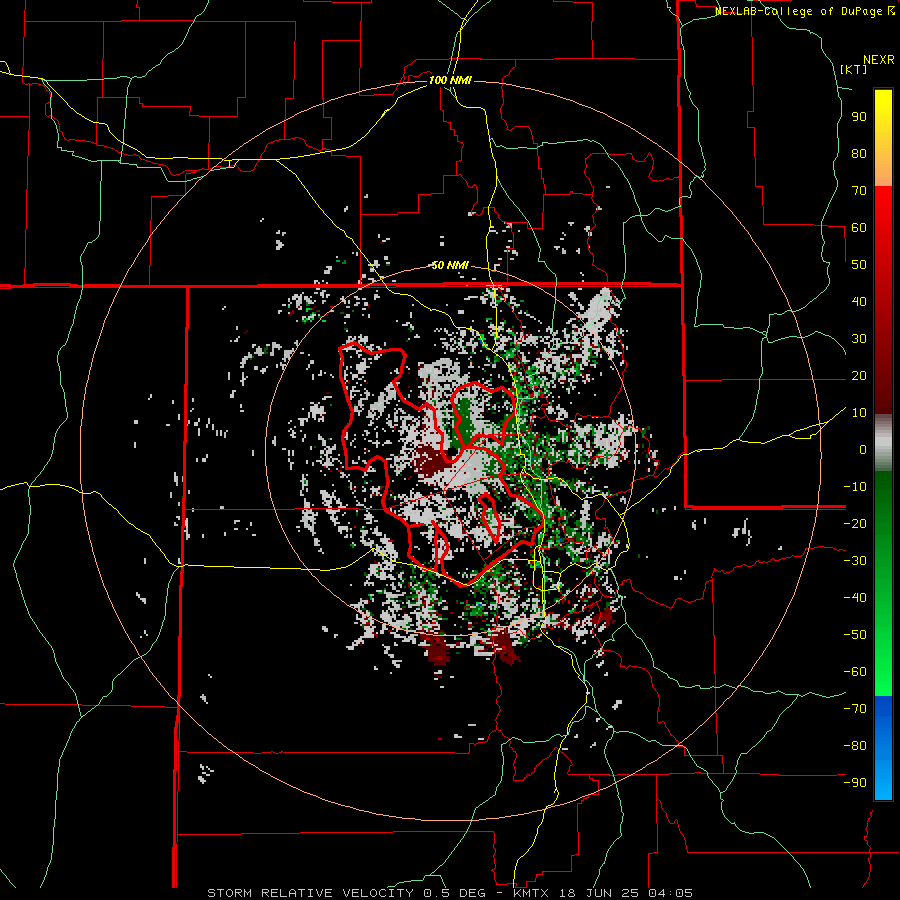Image resolution: width=900 pixels, height=900 pixels.
Task: Click the -80 value on velocity scale
Action: coord(855,746)
